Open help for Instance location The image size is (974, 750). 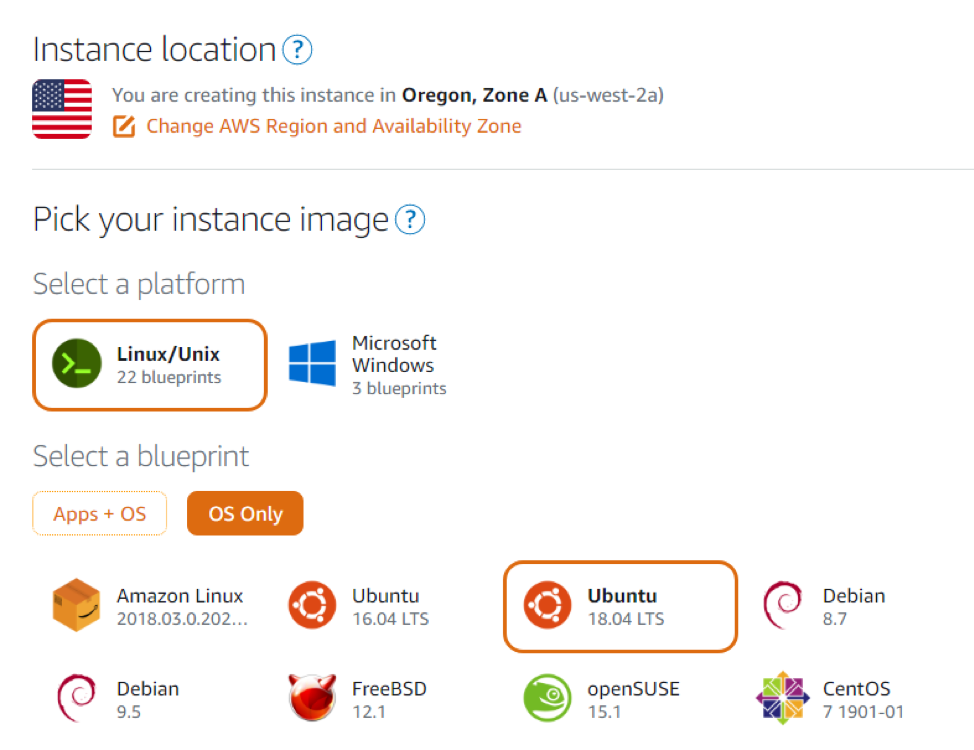[298, 50]
